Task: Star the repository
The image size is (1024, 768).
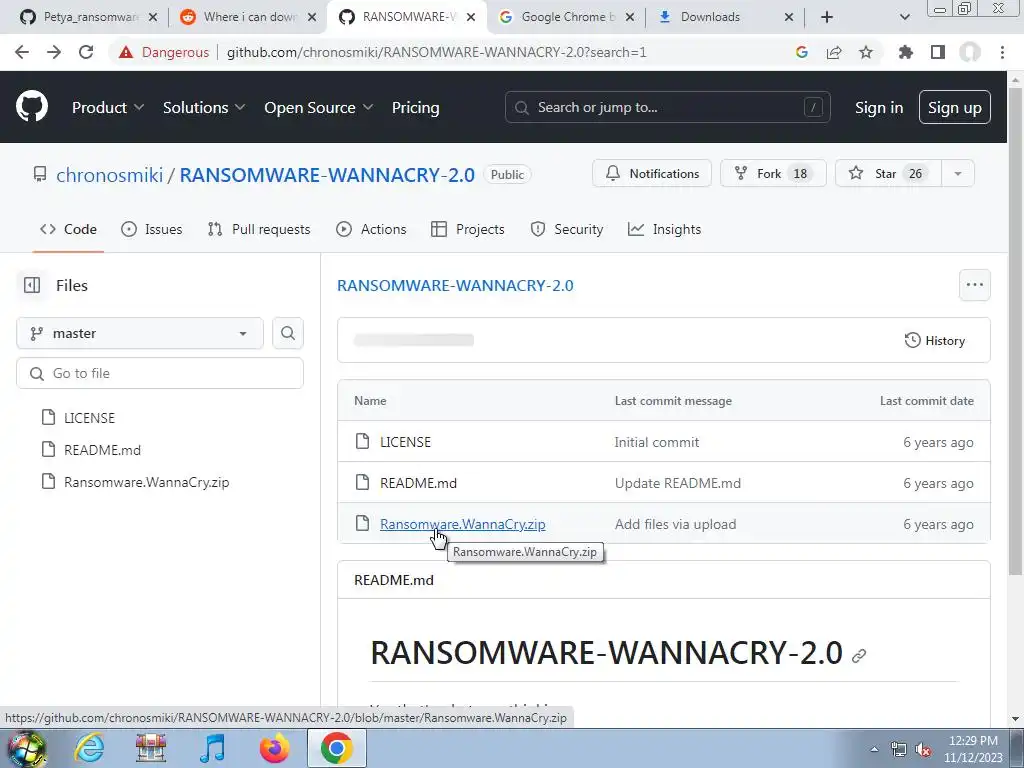Action: (x=888, y=174)
